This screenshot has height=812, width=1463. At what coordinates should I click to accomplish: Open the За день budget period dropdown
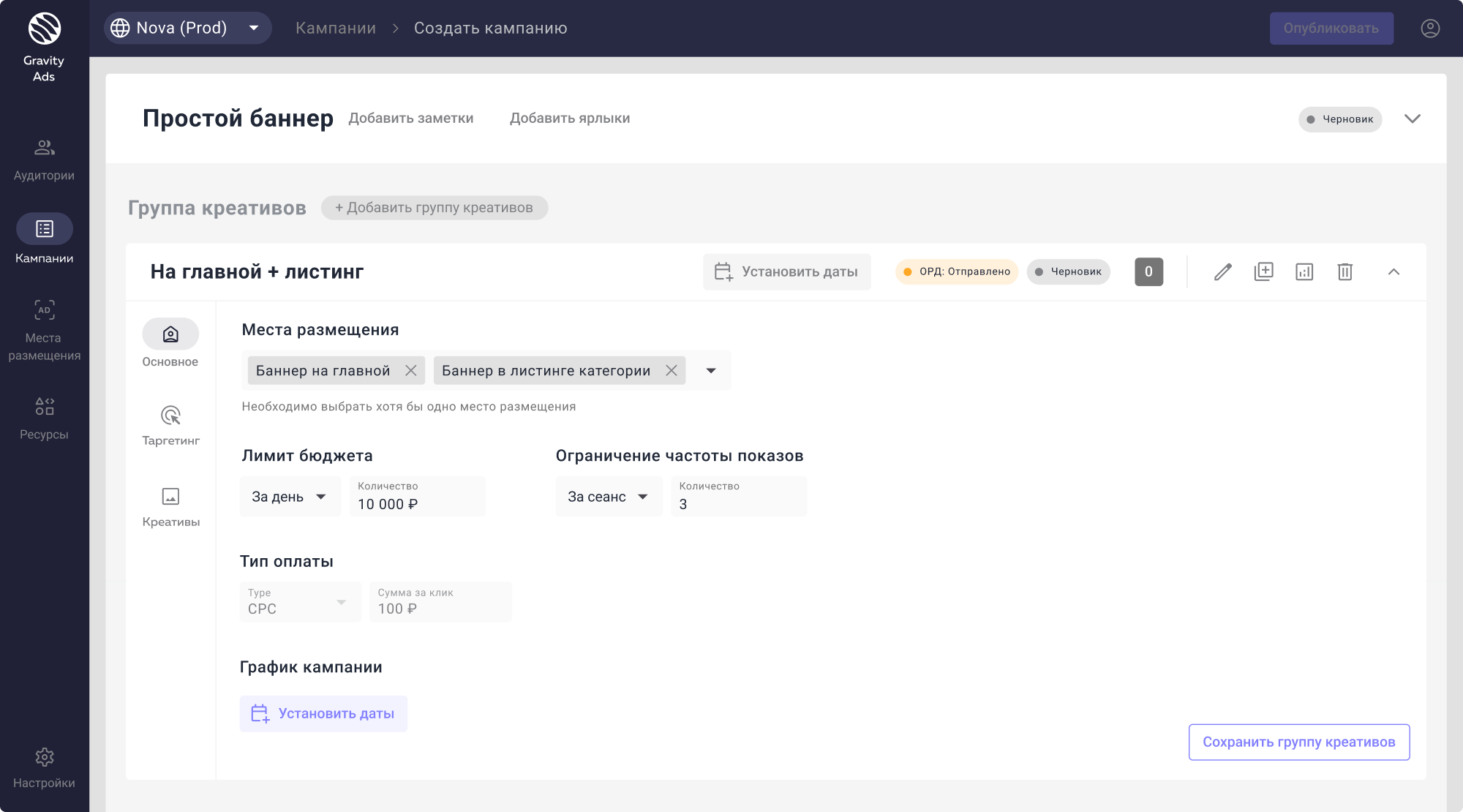290,497
